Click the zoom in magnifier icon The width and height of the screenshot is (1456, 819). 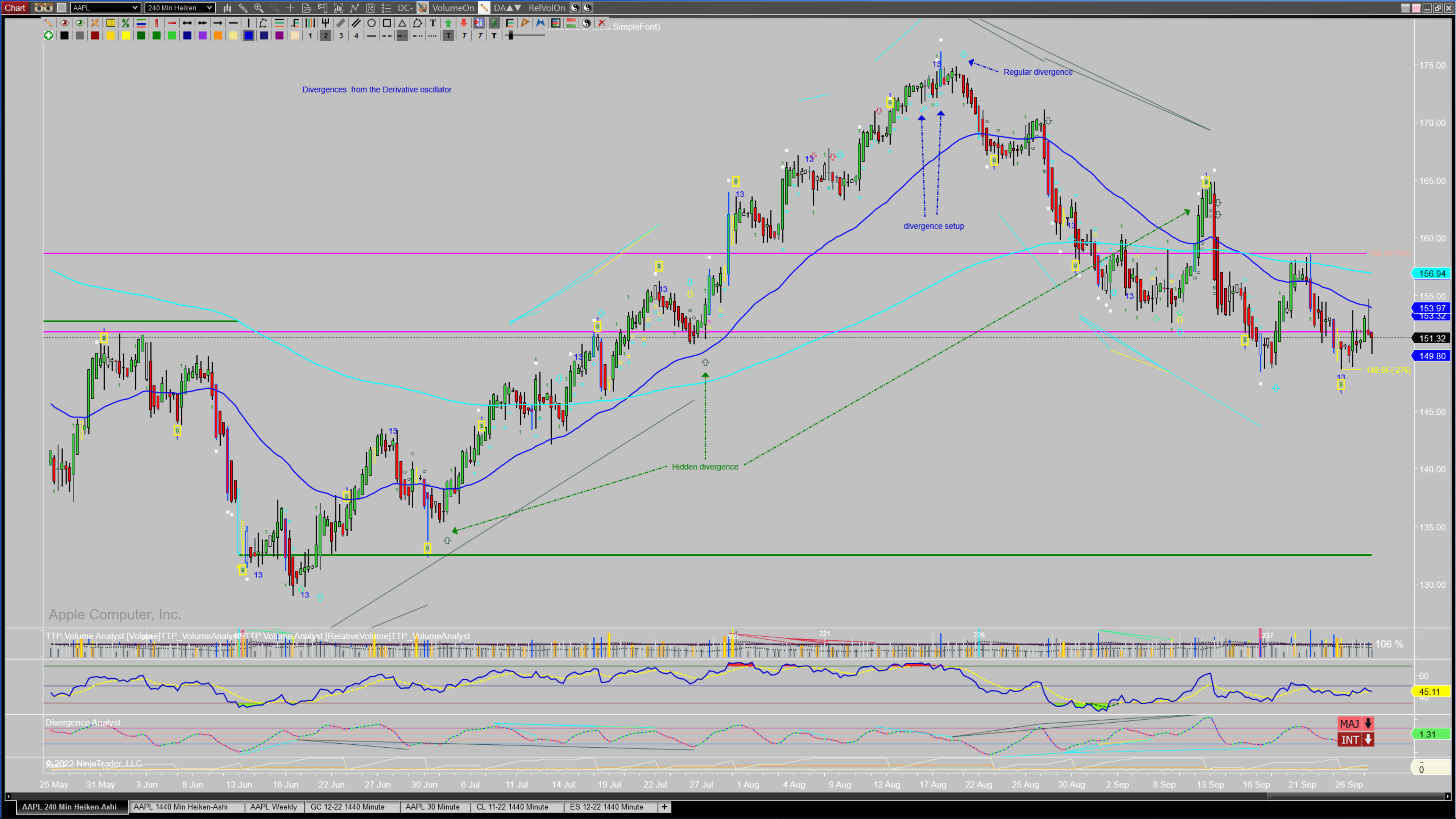click(x=259, y=8)
